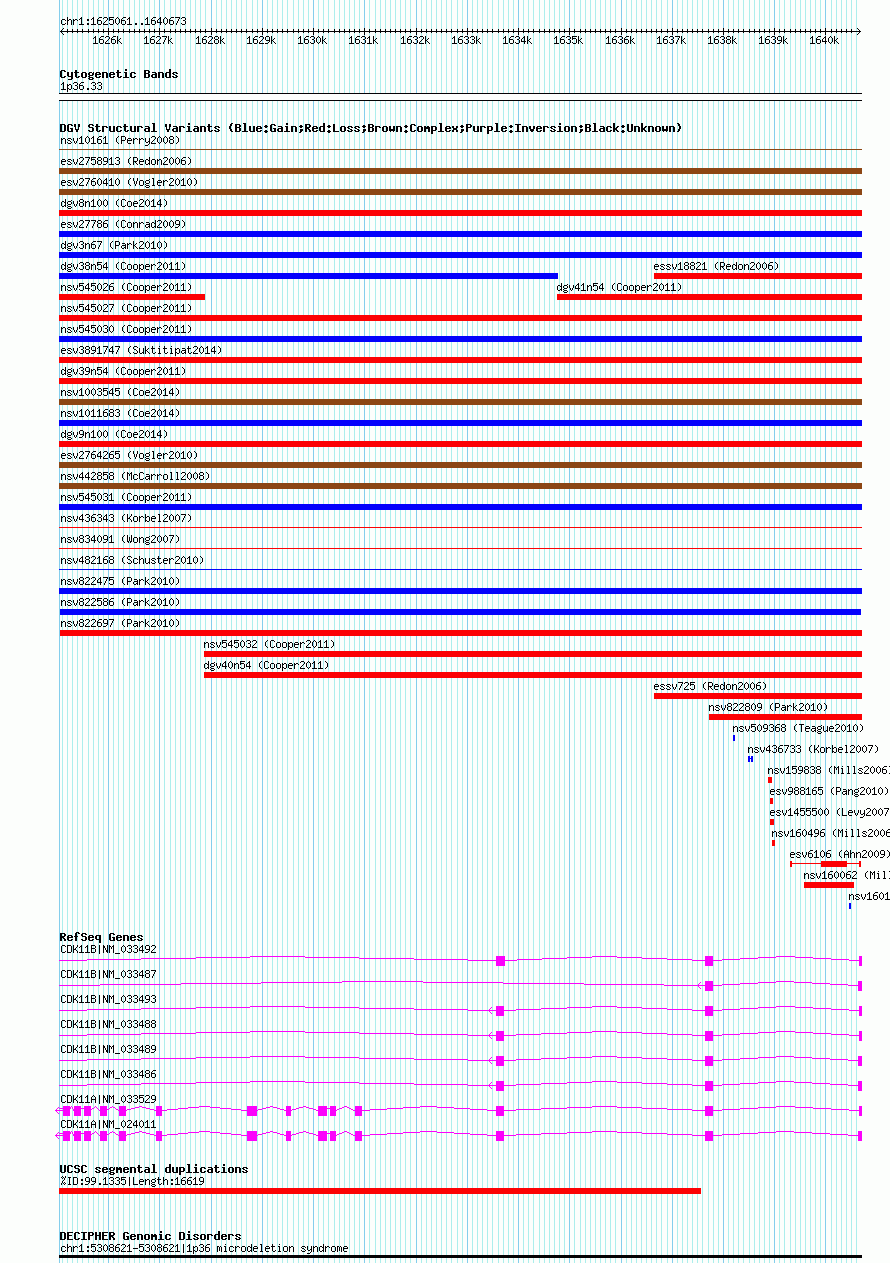
Task: Open nsv442858 (McCarroll2008) variant entry
Action: 135,476
